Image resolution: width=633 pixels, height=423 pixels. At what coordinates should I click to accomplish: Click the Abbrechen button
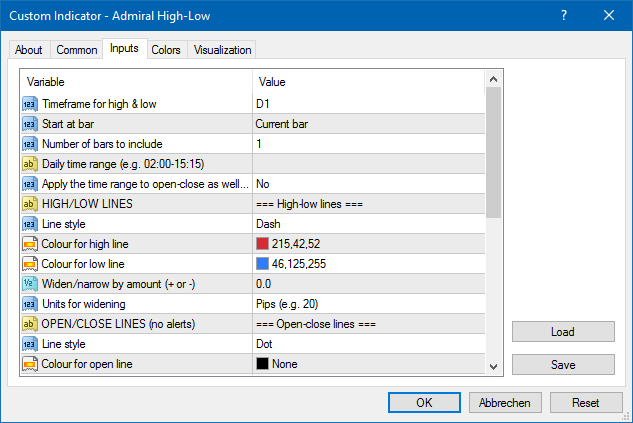(x=505, y=402)
